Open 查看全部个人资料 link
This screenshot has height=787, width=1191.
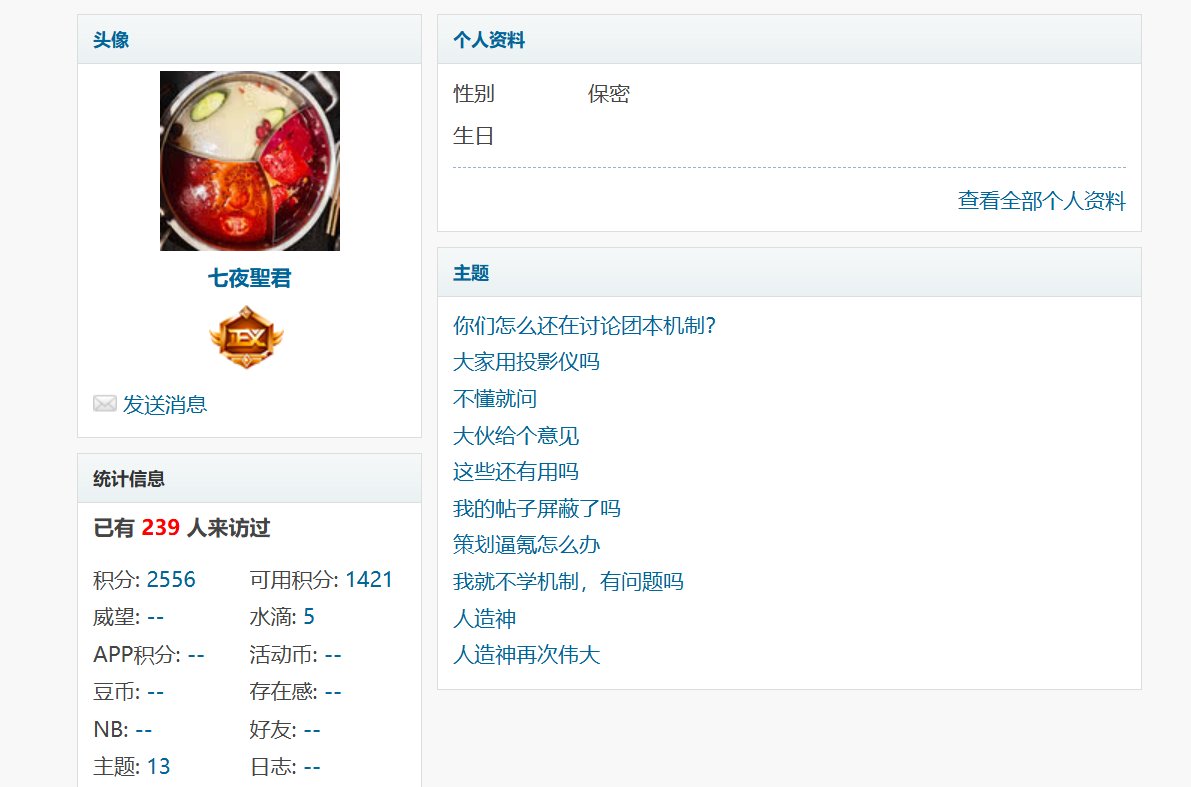(1041, 201)
